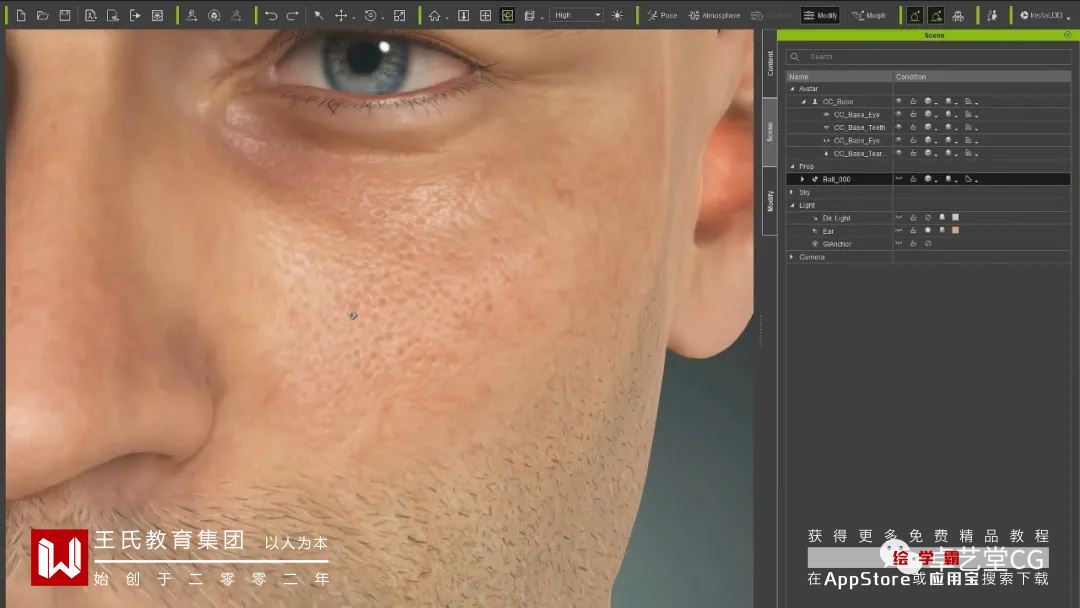Click the sun lighting toggle icon
Screen dimensions: 1080x608
pos(617,15)
